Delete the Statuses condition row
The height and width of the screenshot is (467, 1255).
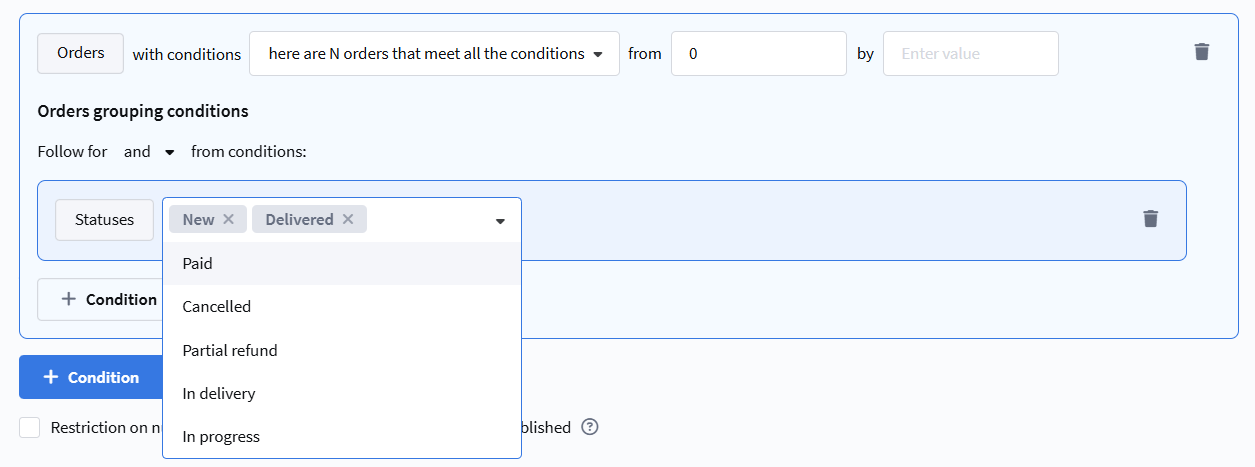click(x=1151, y=219)
